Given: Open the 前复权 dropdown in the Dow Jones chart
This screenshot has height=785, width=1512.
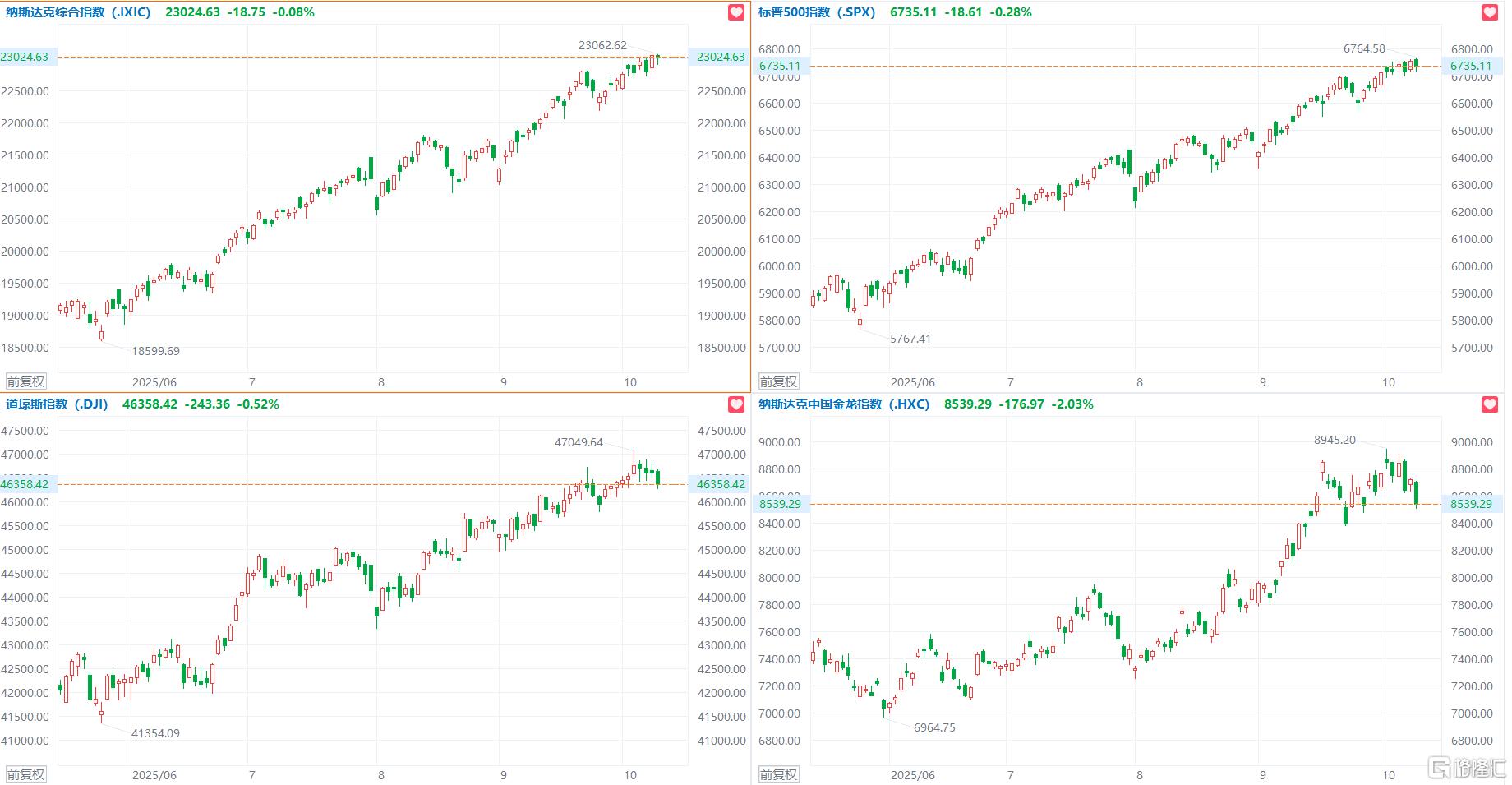Looking at the screenshot, I should [25, 774].
